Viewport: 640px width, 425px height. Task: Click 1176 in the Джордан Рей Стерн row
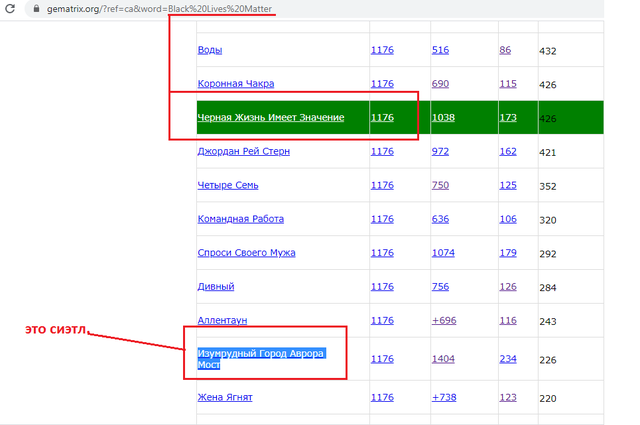pos(382,151)
